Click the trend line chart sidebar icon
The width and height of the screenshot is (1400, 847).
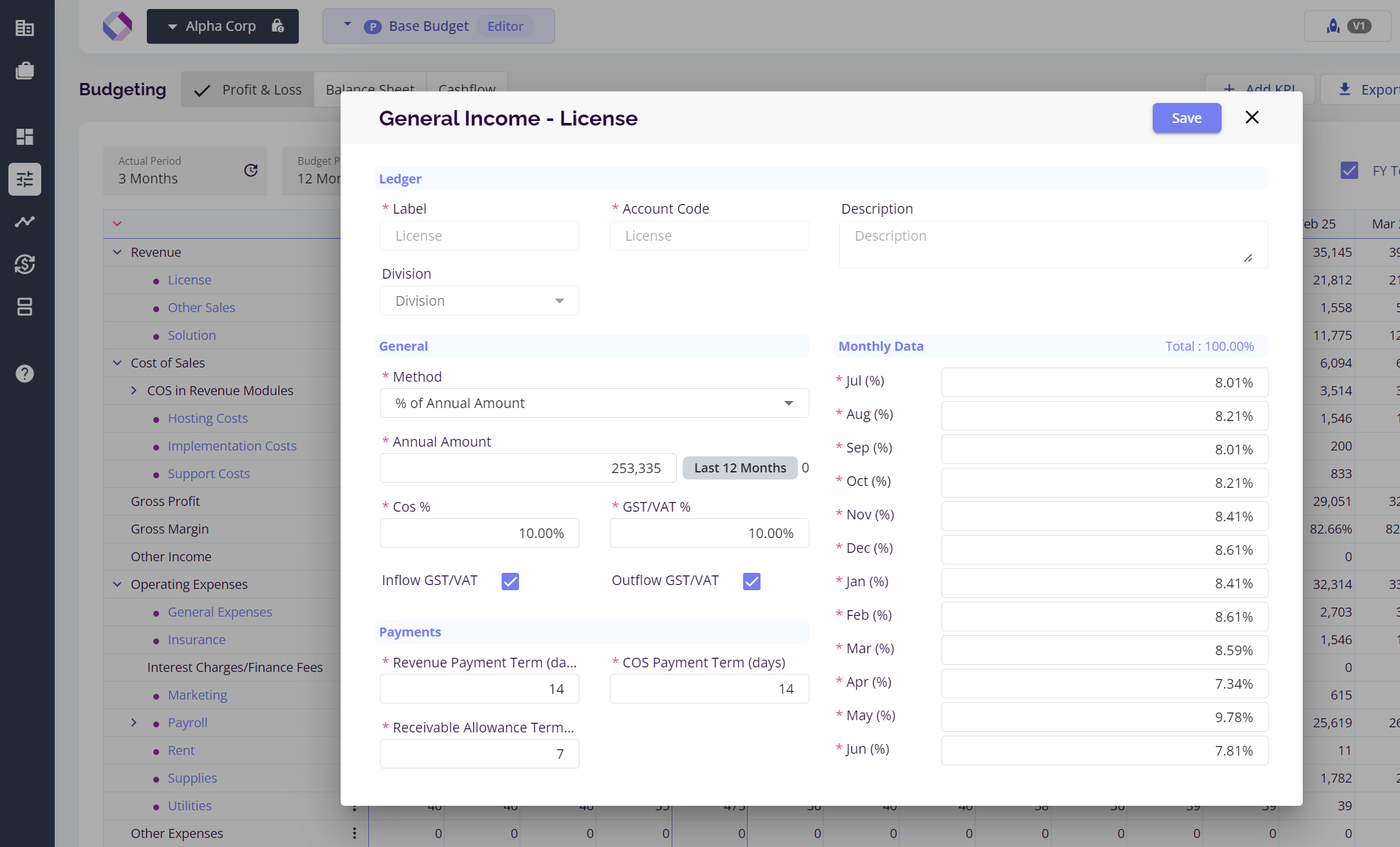coord(24,221)
